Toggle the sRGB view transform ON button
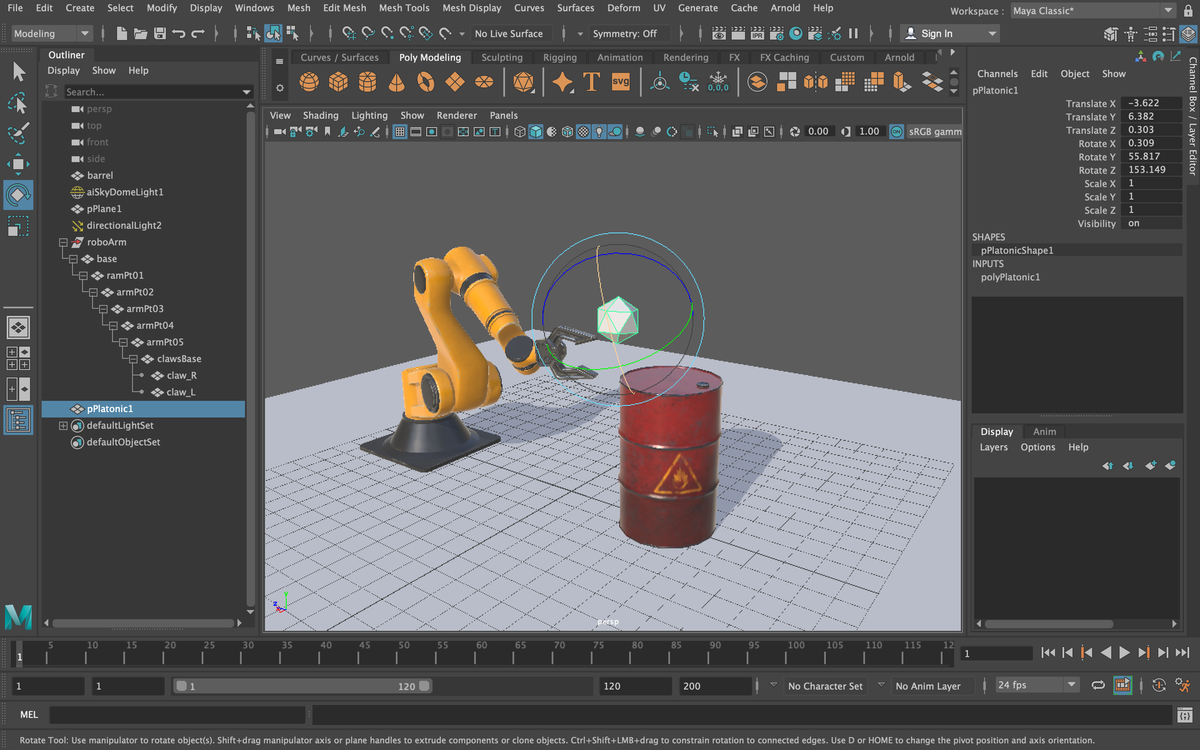The height and width of the screenshot is (750, 1200). pyautogui.click(x=896, y=131)
